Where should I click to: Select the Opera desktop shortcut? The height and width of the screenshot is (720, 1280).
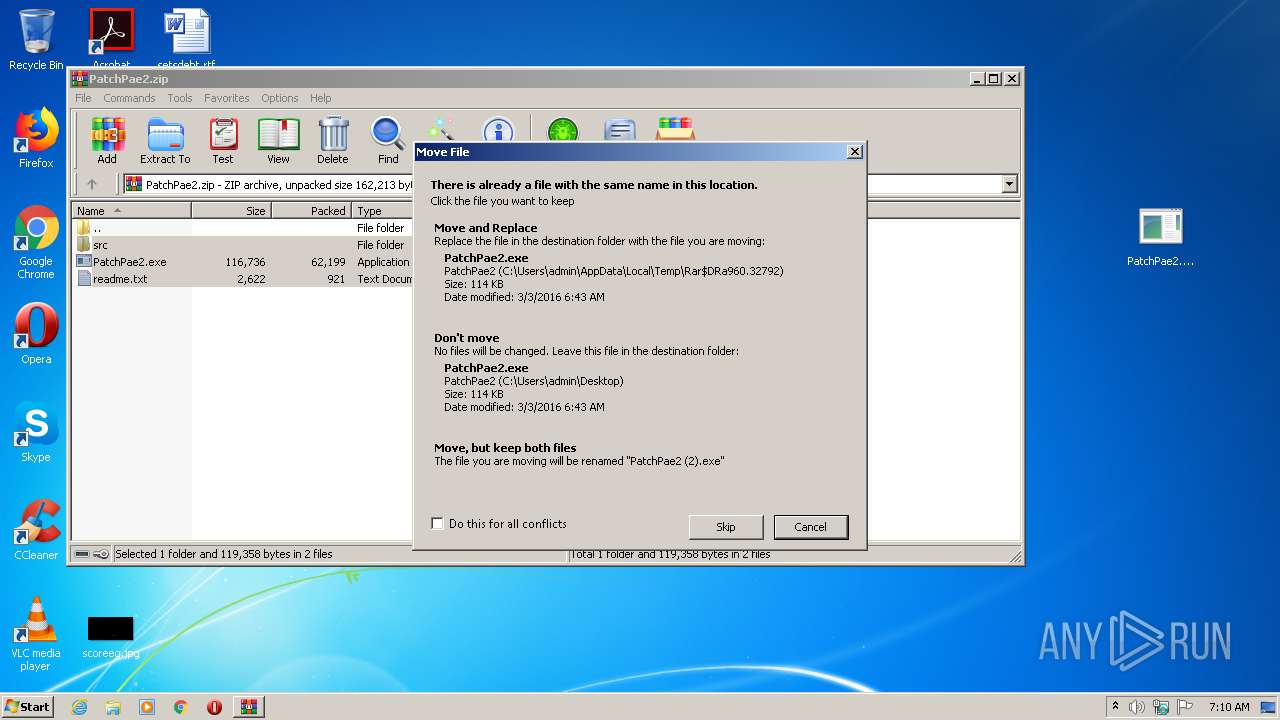(x=36, y=334)
